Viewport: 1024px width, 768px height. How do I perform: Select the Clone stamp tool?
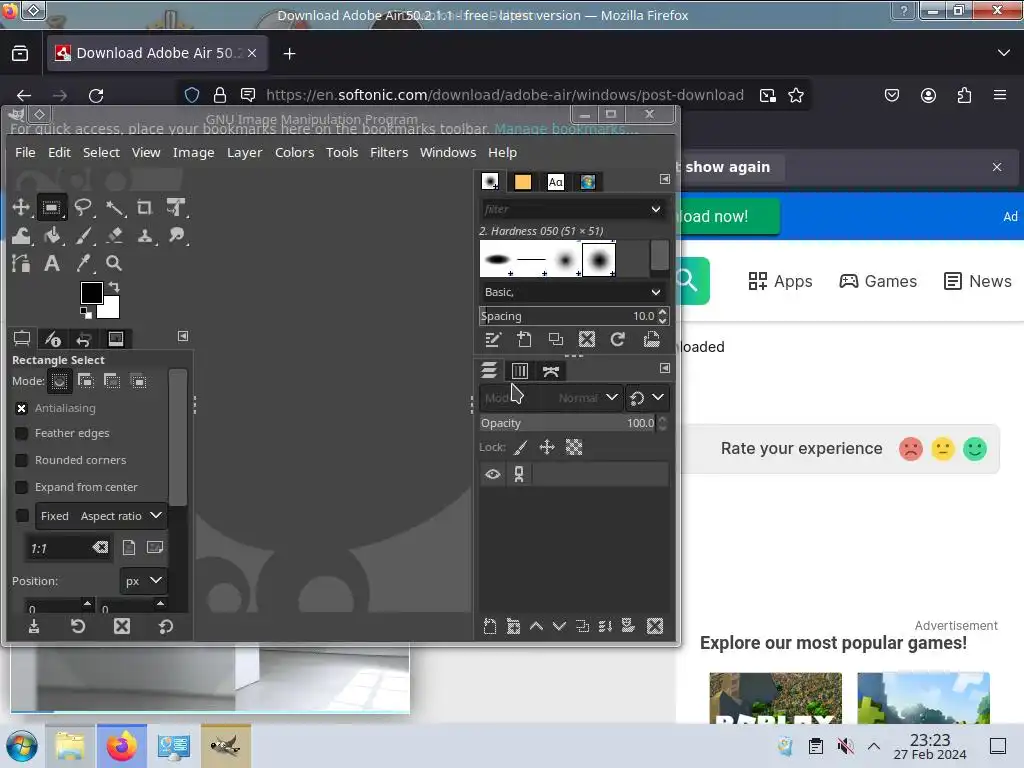click(x=145, y=236)
